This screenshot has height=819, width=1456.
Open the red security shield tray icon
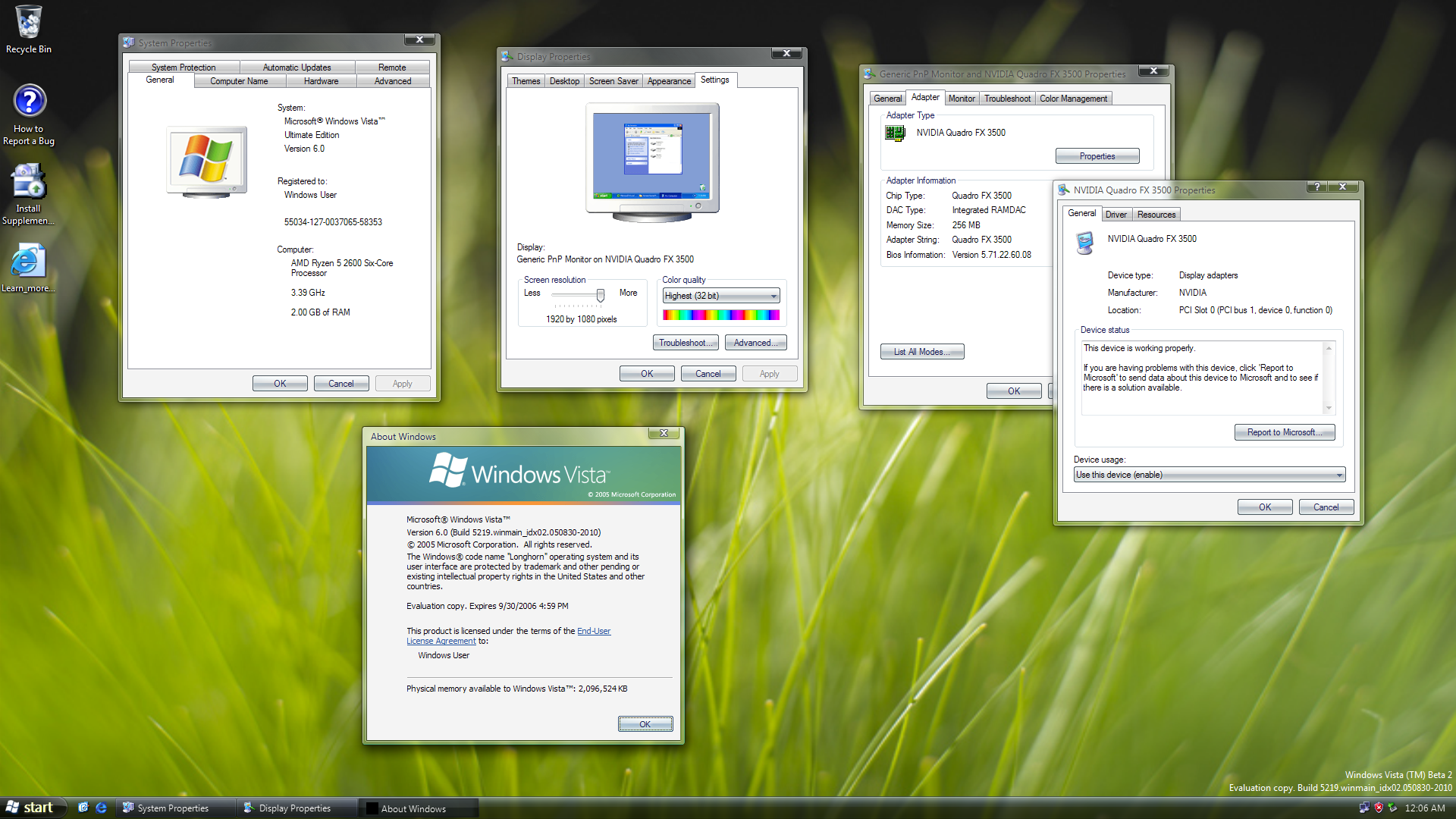coord(1379,808)
